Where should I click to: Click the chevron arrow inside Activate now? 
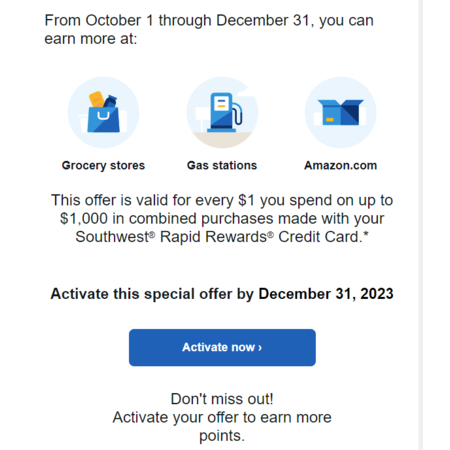[260, 348]
